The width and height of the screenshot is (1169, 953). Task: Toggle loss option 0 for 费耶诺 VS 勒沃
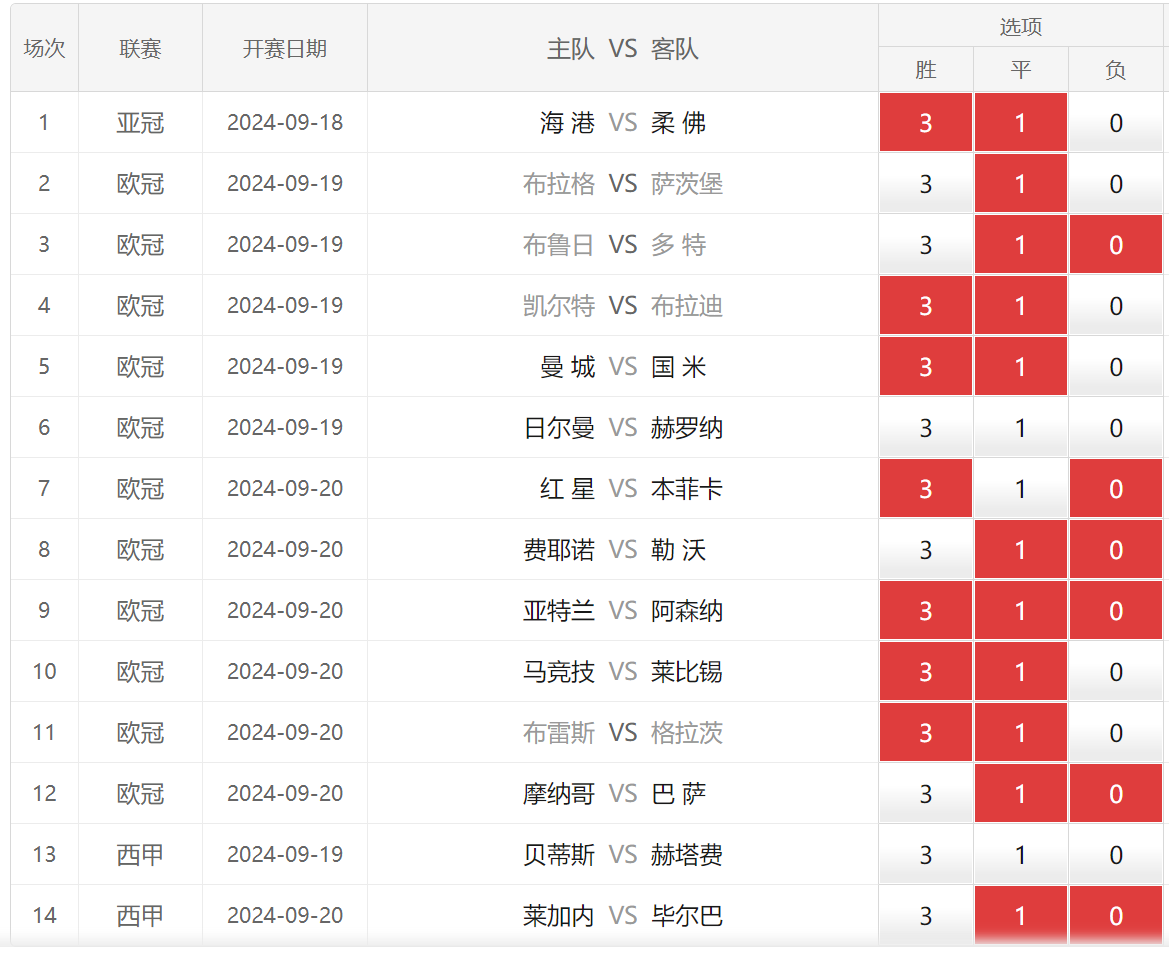pos(1115,550)
